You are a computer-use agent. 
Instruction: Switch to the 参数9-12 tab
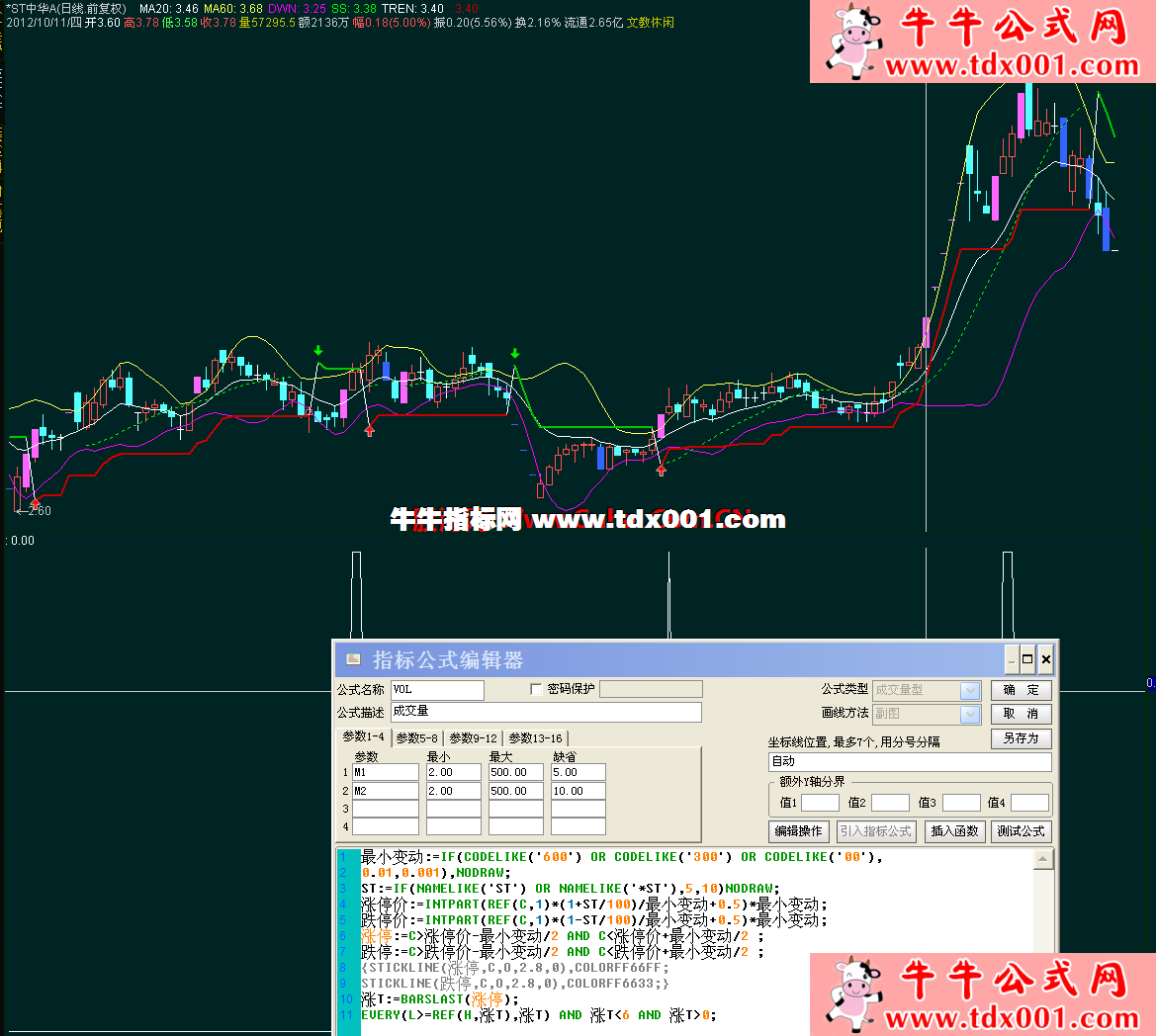(x=473, y=737)
